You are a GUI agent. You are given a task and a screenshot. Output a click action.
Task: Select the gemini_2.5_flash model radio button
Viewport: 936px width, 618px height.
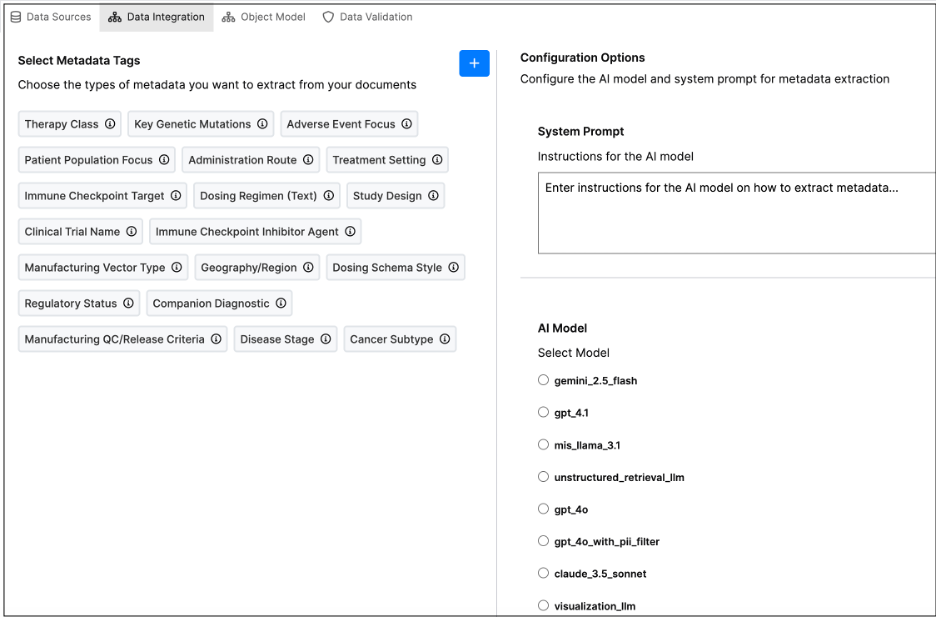544,380
